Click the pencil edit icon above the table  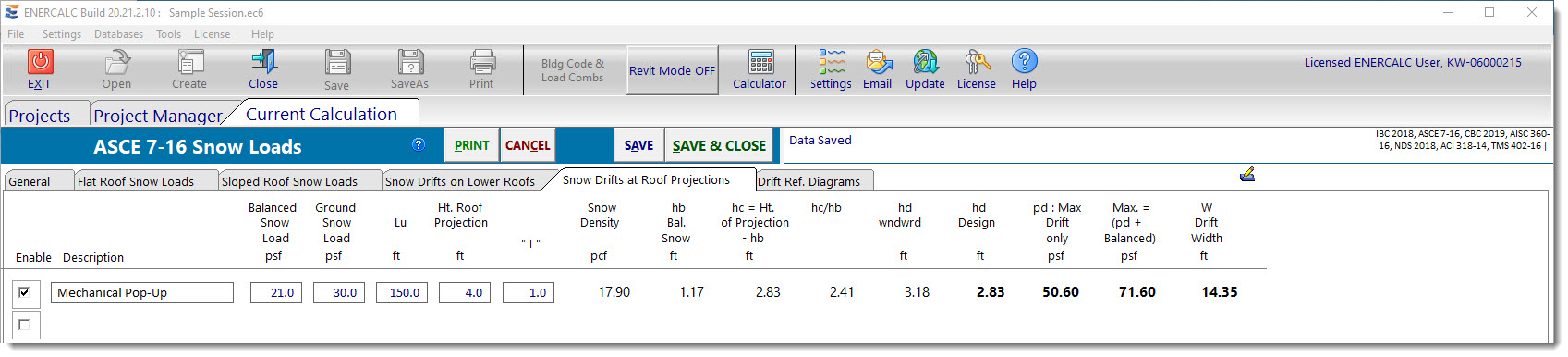tap(1246, 174)
